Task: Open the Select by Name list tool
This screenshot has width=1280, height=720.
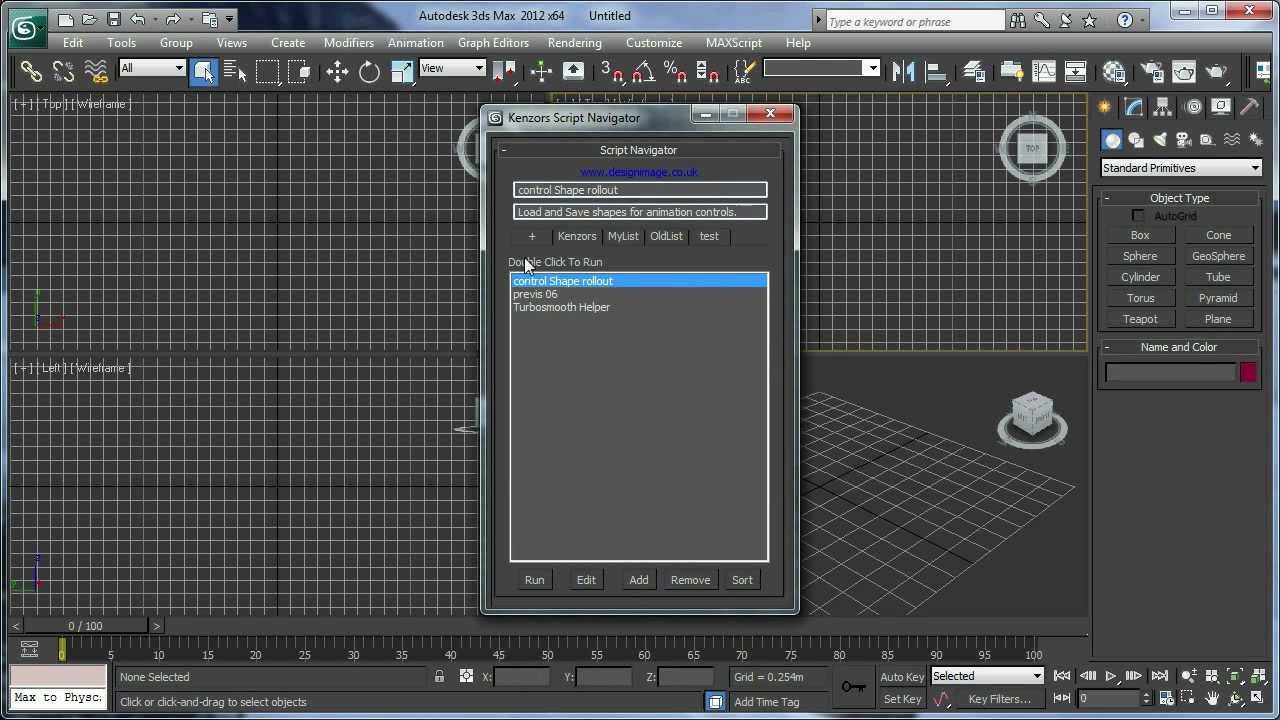Action: 235,70
